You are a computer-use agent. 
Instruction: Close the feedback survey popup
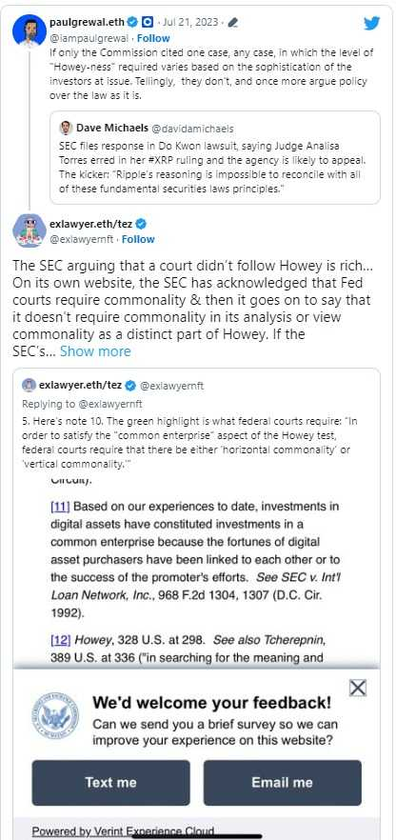coord(358,687)
